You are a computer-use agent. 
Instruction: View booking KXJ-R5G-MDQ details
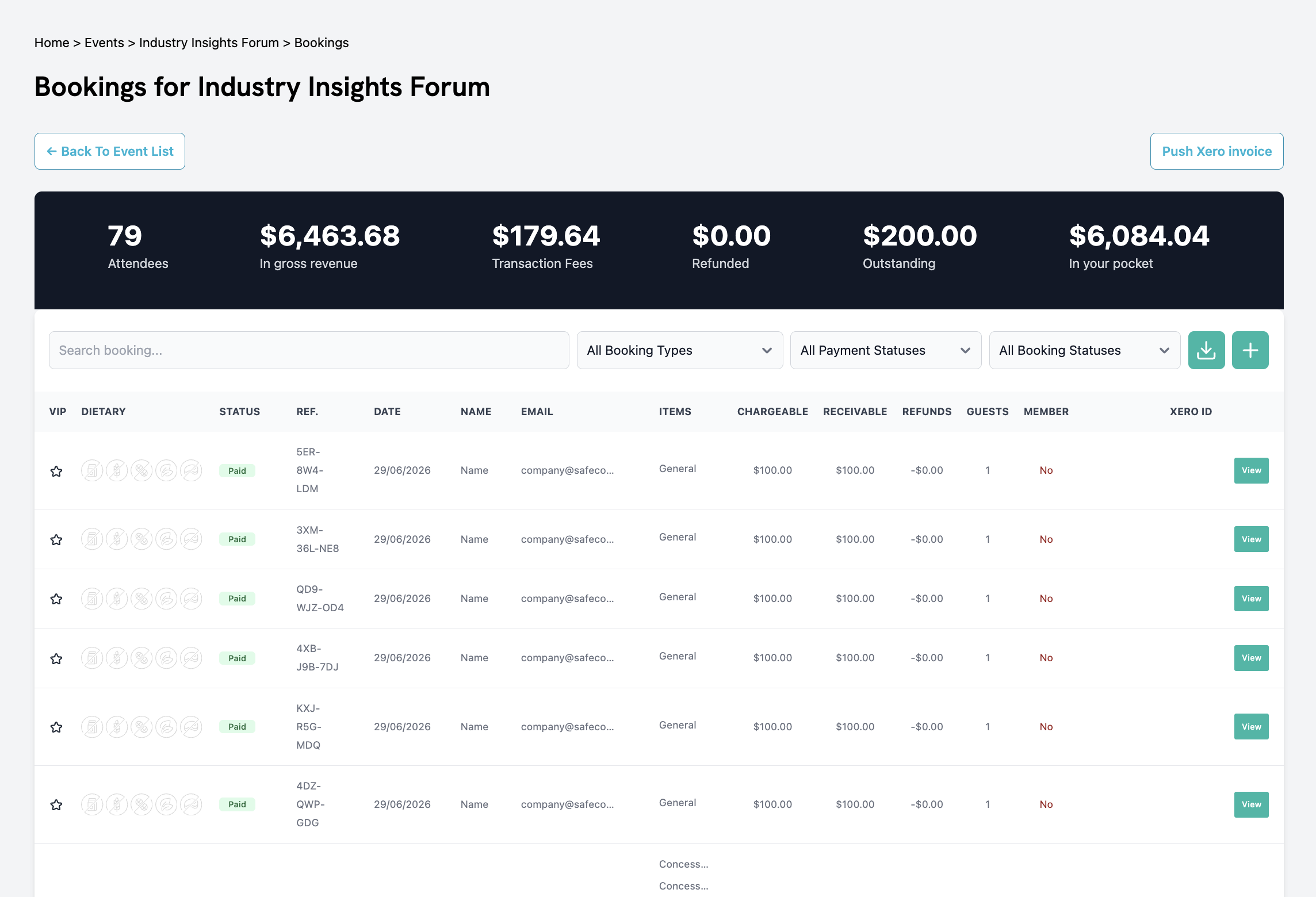1251,727
